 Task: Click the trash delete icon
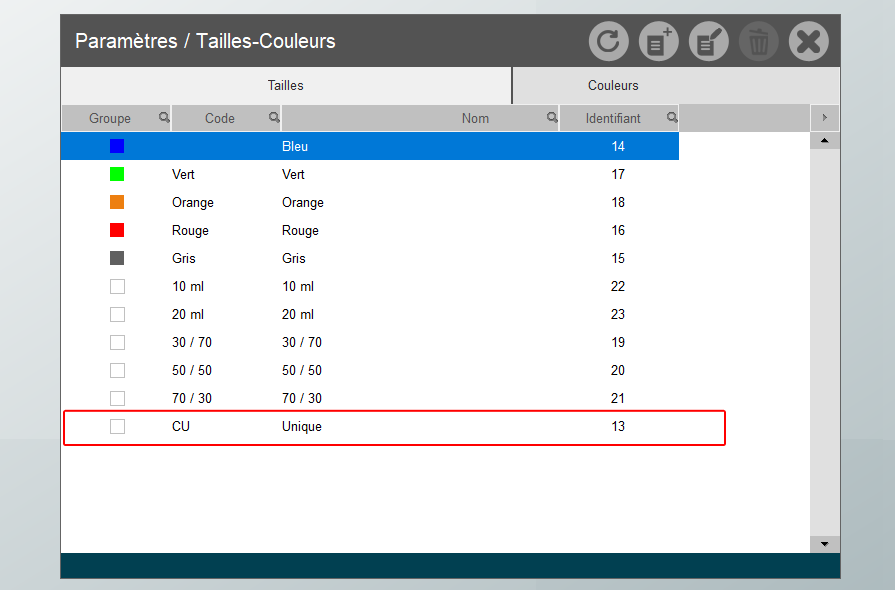(x=759, y=41)
